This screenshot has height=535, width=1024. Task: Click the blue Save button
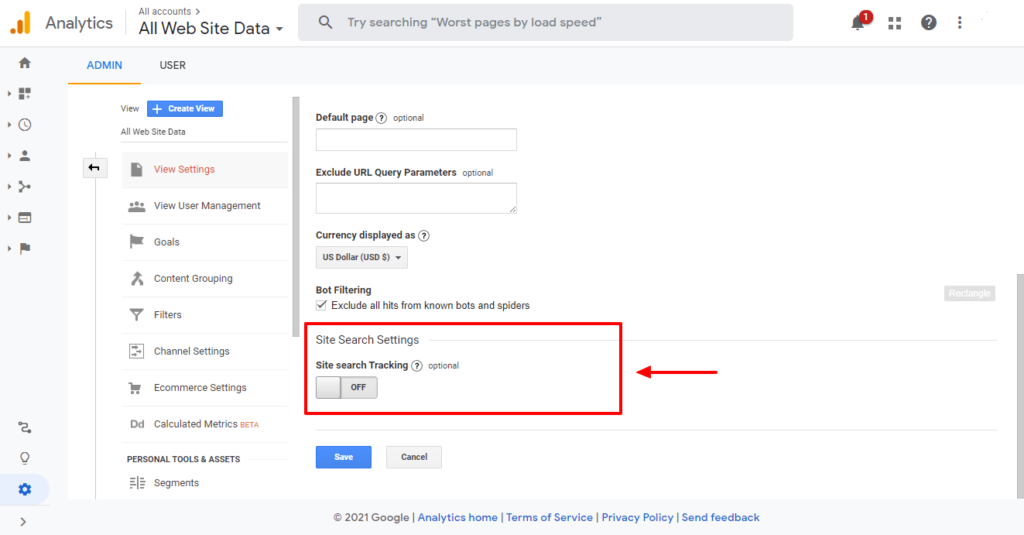point(343,457)
